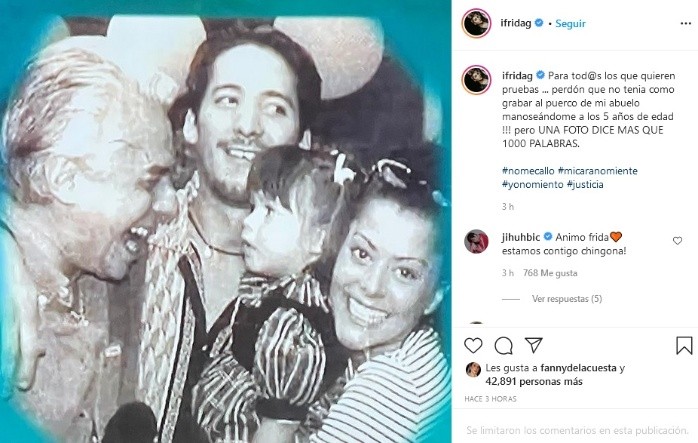Like the post with the heart icon

point(473,345)
